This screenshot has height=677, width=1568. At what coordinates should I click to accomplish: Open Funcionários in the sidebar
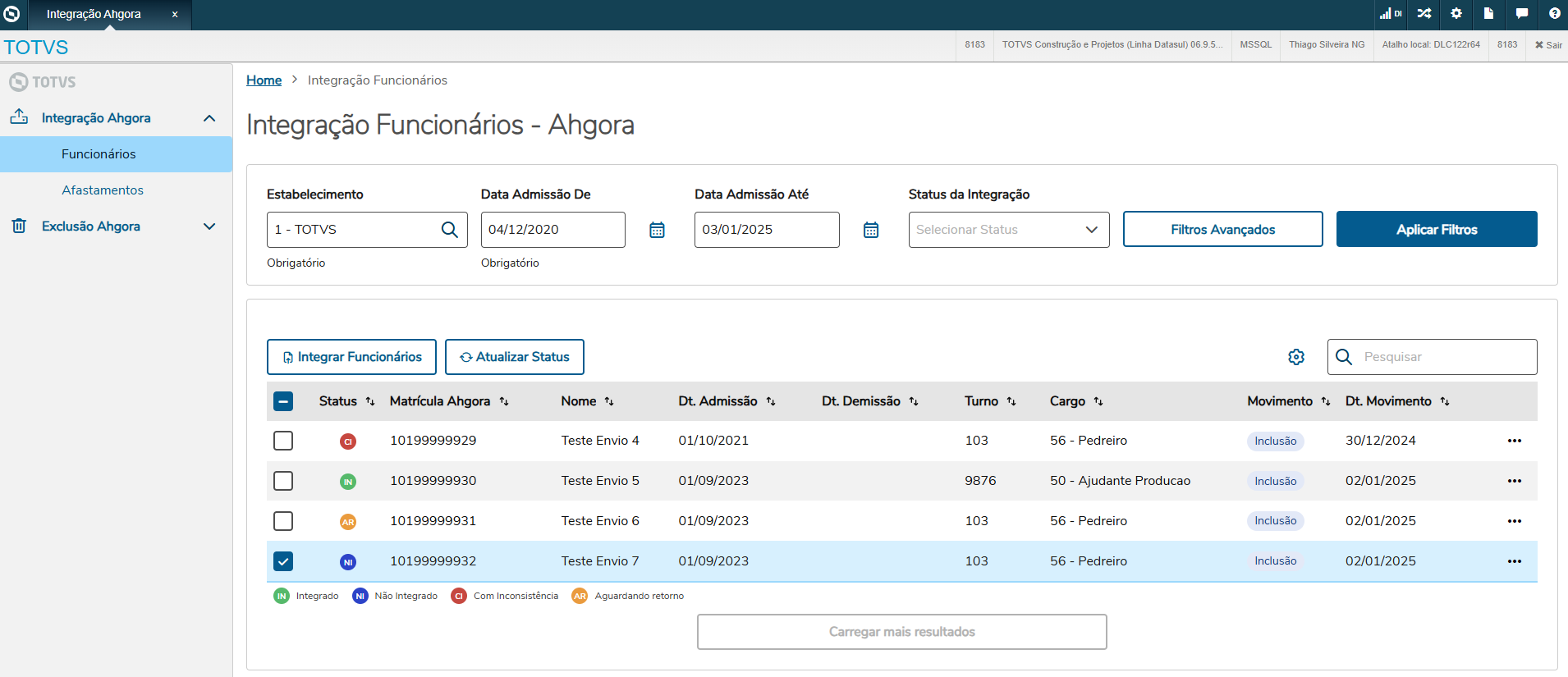point(116,154)
